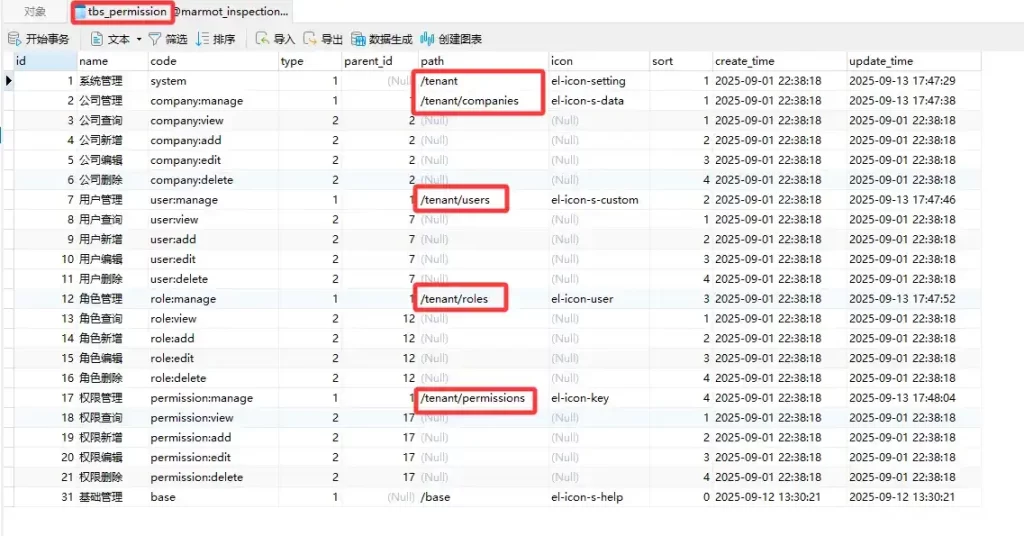
Task: Open the Text (文本) dropdown arrow
Action: pyautogui.click(x=137, y=40)
